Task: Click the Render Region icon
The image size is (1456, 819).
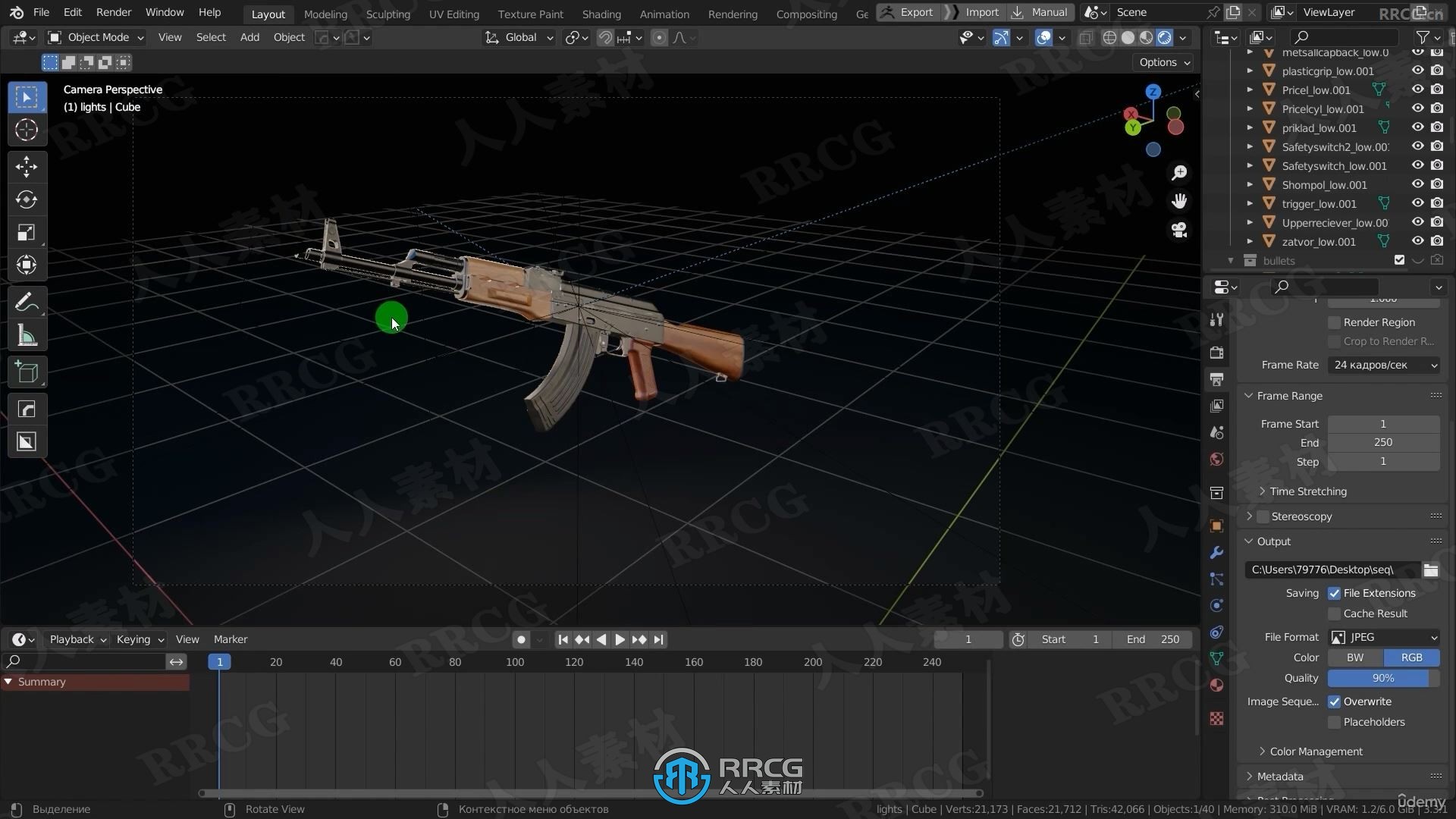Action: [1333, 321]
